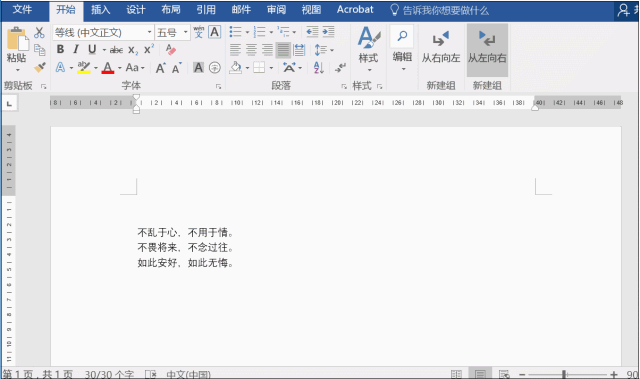640x379 pixels.
Task: Toggle Underline formatting
Action: [x=92, y=49]
